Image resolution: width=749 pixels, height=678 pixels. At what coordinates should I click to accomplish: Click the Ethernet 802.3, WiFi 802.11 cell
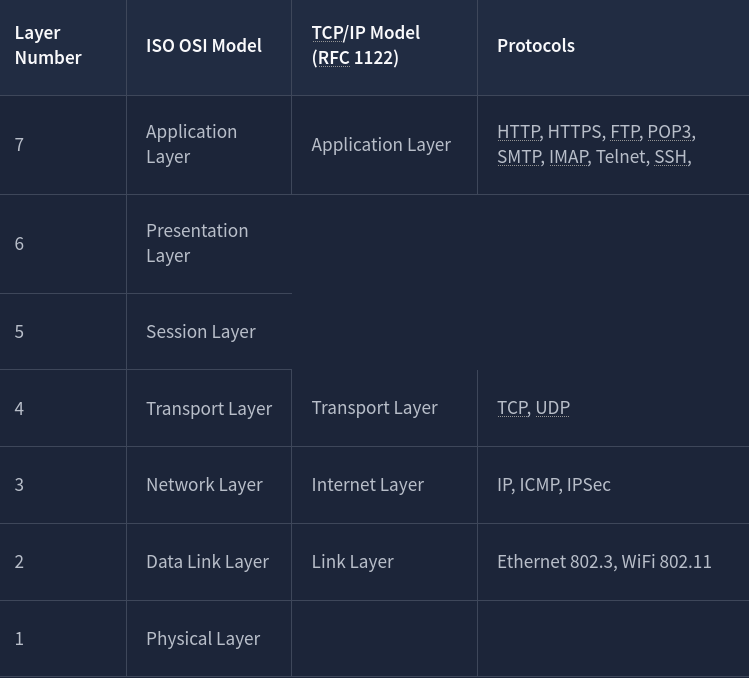604,562
